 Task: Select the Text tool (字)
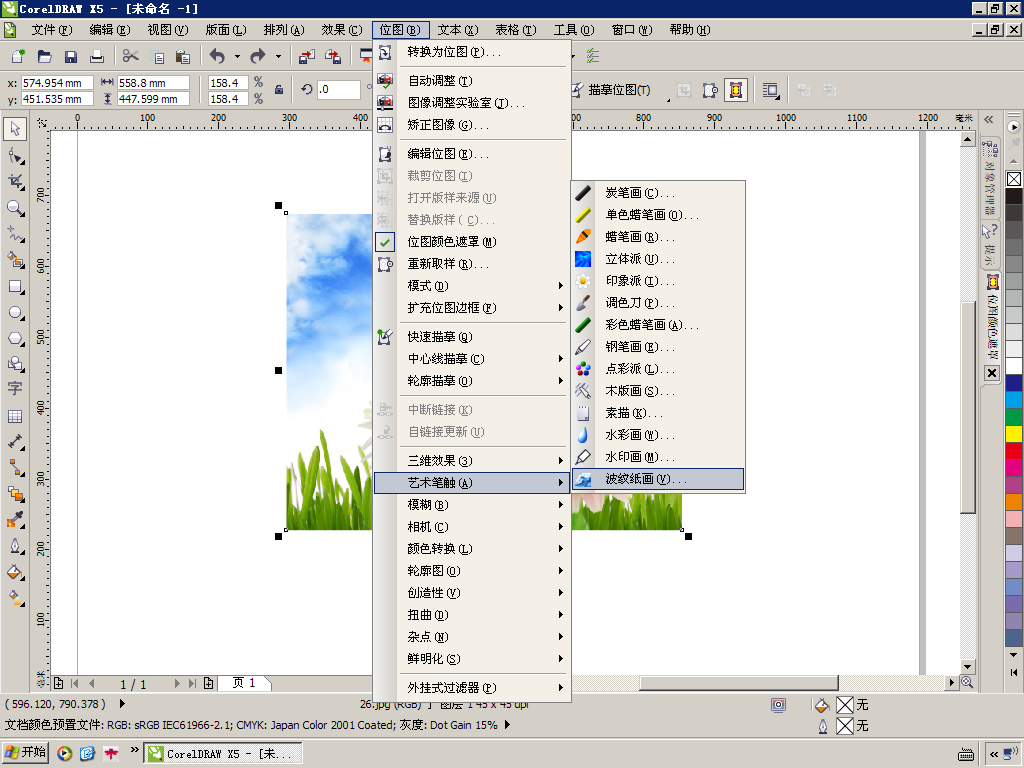tap(15, 389)
